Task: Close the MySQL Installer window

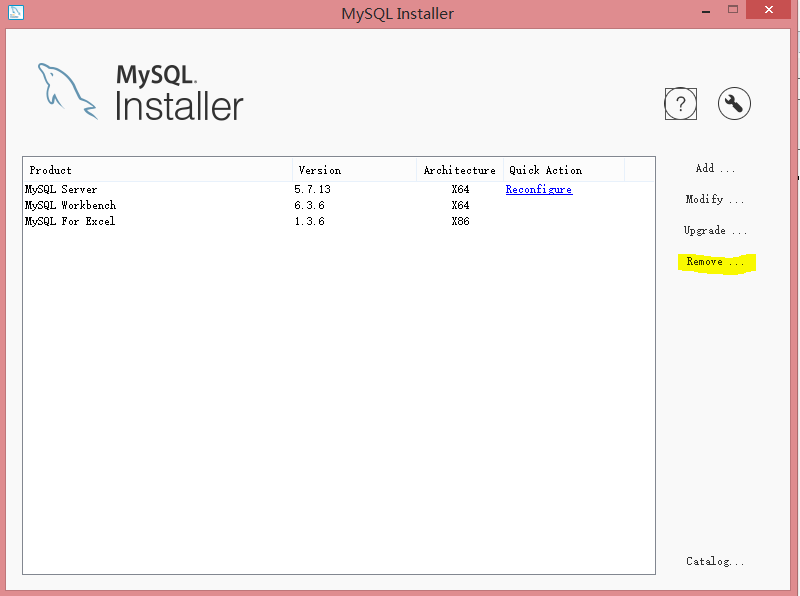Action: [x=768, y=9]
